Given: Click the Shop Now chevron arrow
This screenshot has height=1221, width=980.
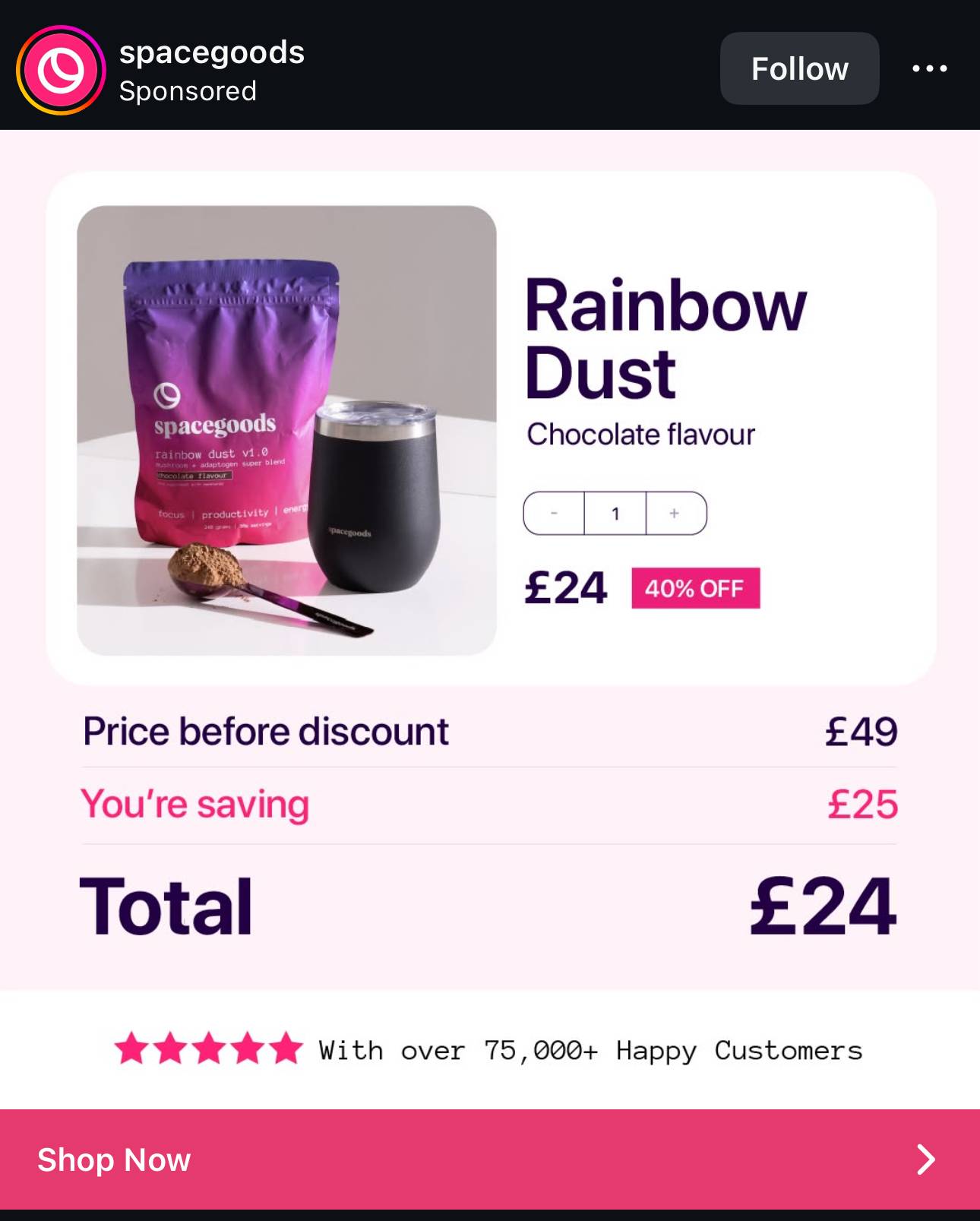Looking at the screenshot, I should pyautogui.click(x=925, y=1159).
